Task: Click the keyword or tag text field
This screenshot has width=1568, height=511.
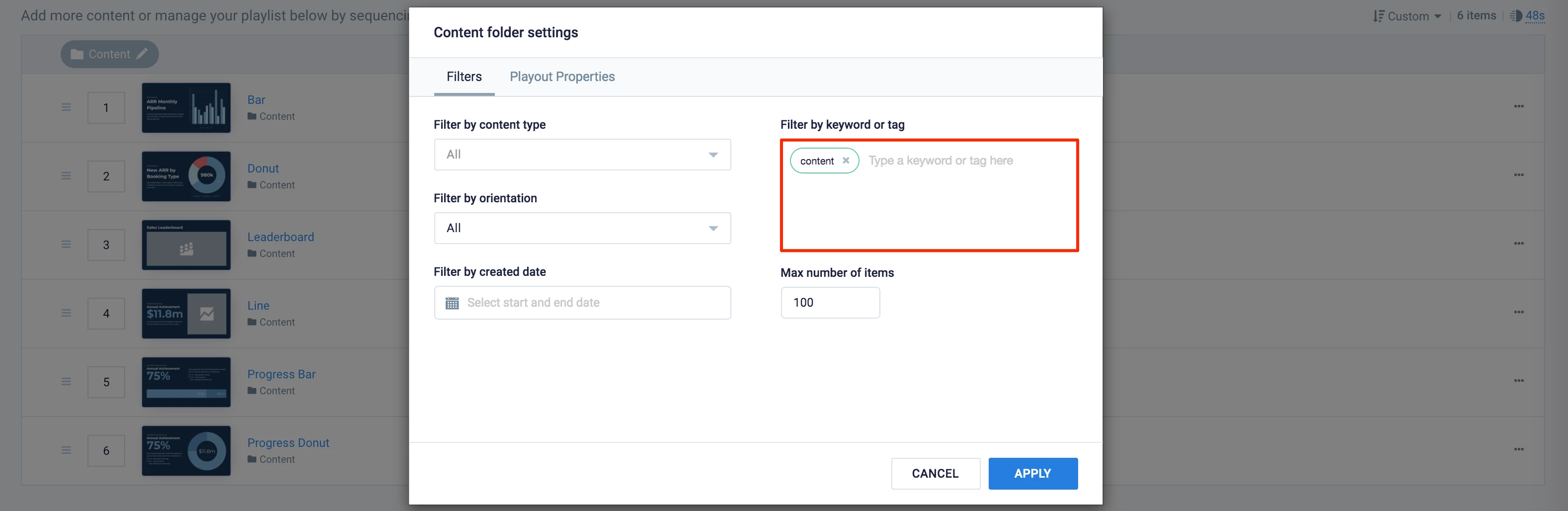Action: point(968,161)
